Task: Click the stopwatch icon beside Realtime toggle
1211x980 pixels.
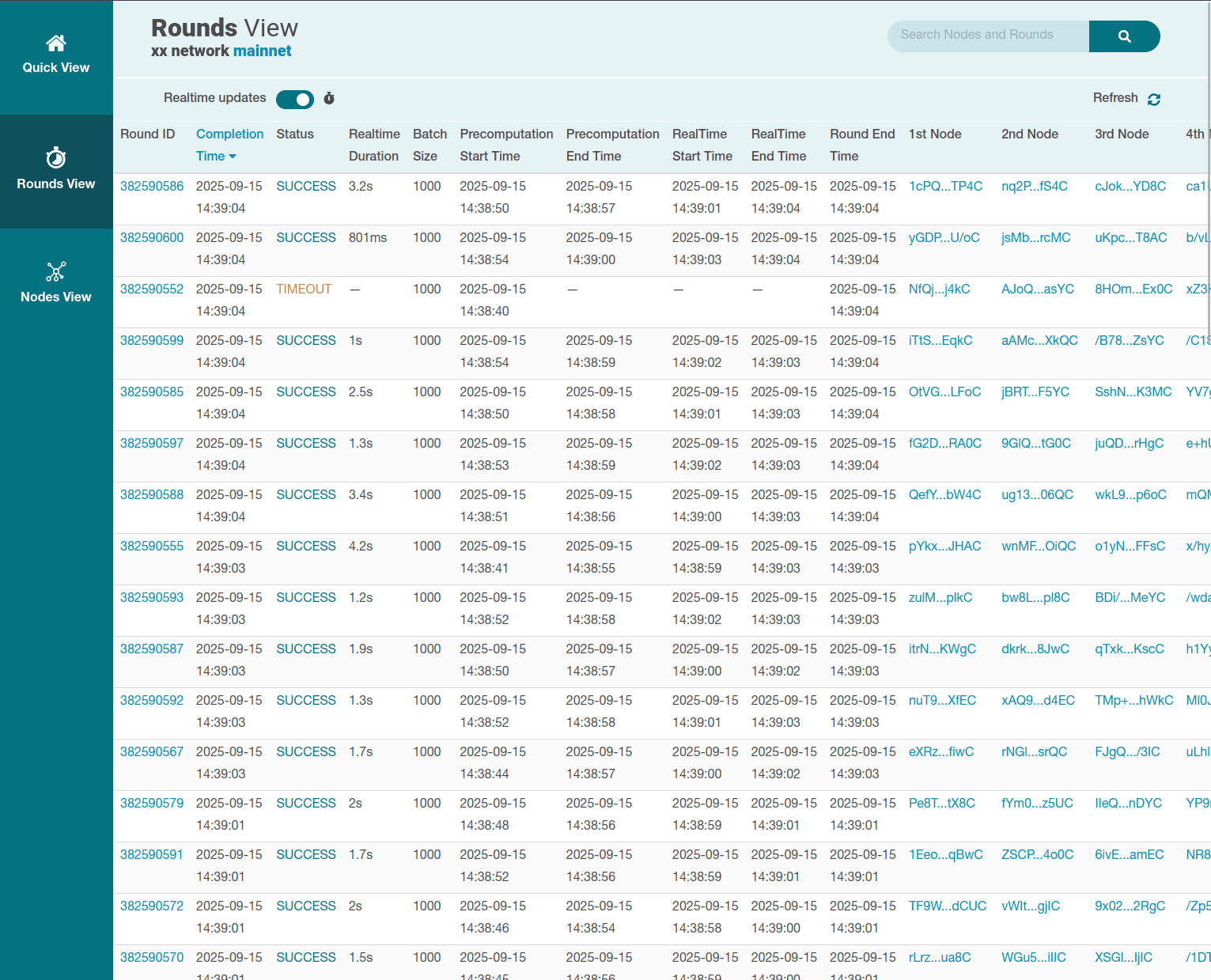Action: tap(329, 99)
